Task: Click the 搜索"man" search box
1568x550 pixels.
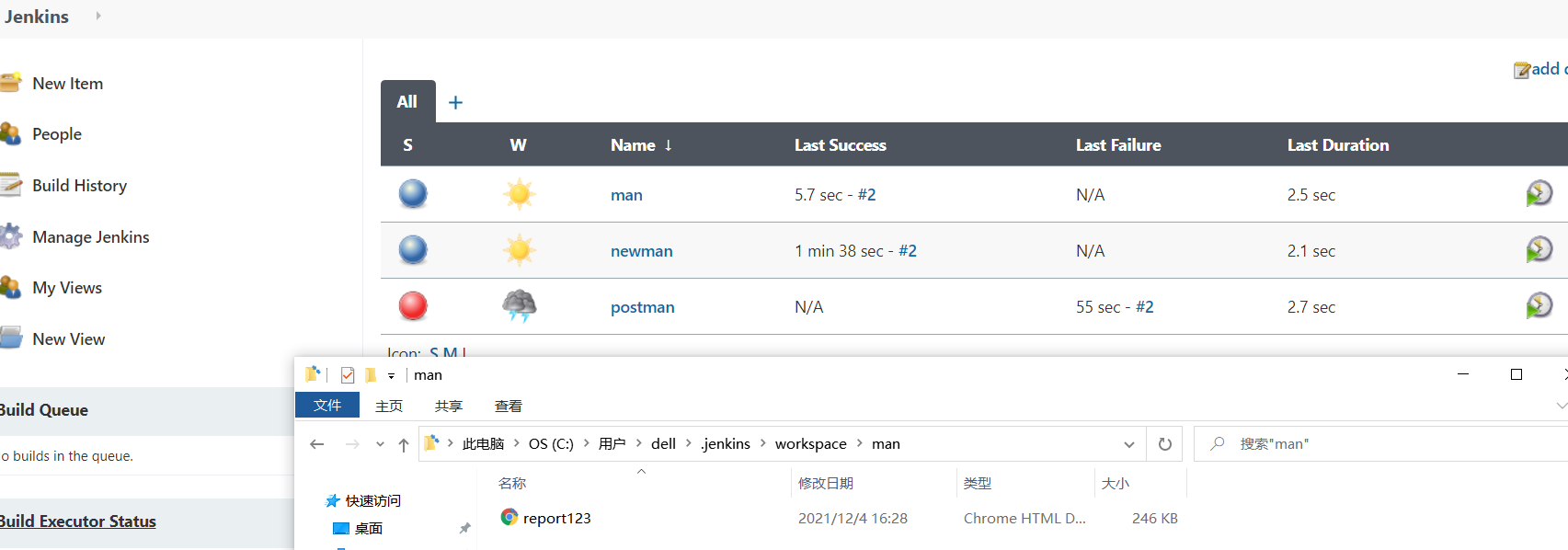Action: 1380,444
